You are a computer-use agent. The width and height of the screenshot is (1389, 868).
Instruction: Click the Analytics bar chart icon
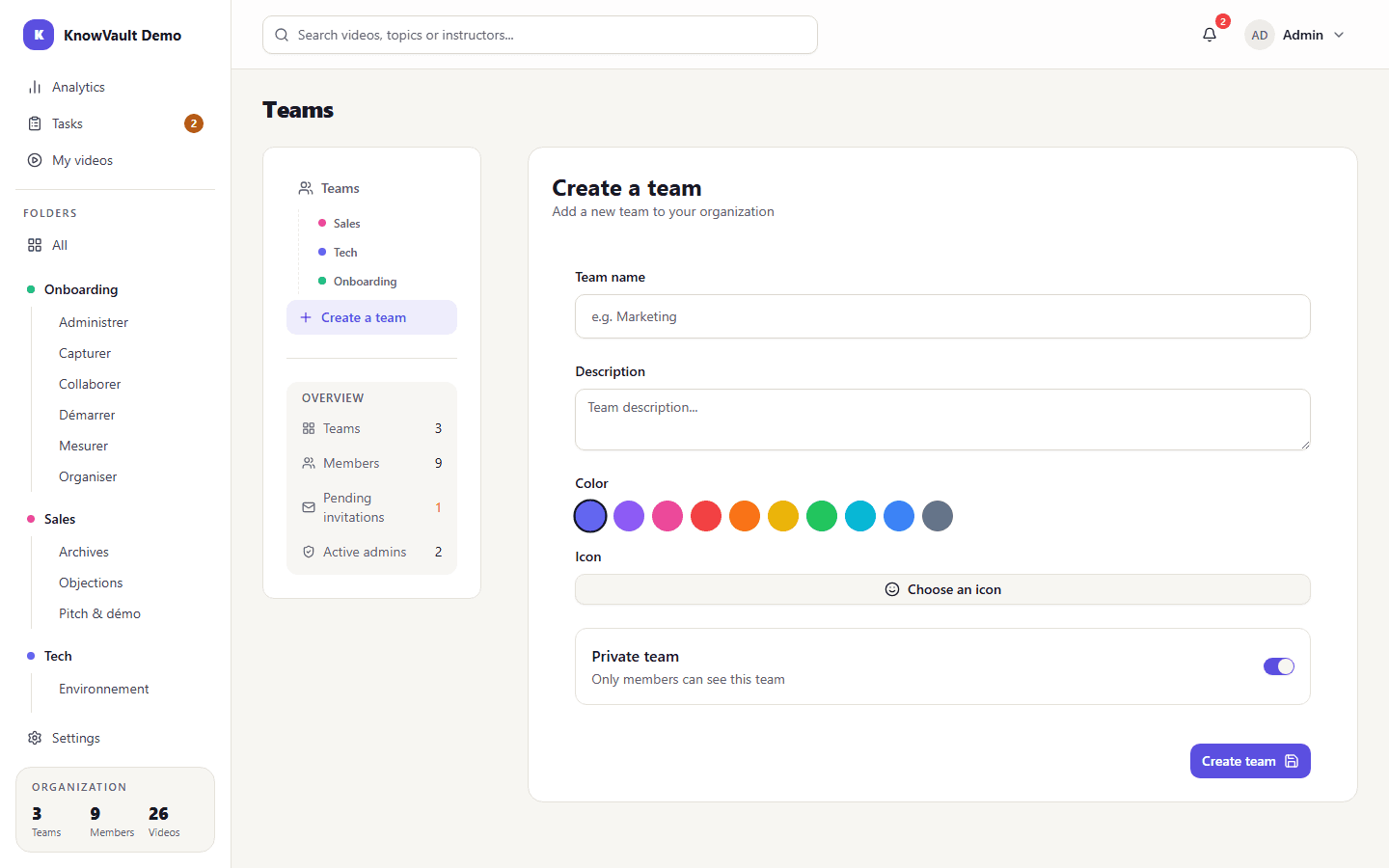pos(35,87)
